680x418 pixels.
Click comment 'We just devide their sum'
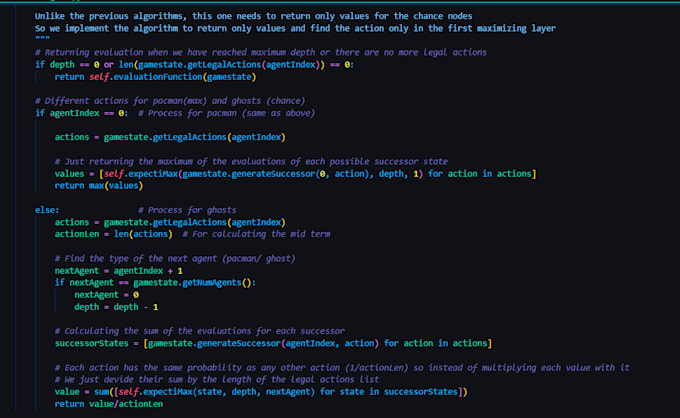(217, 379)
